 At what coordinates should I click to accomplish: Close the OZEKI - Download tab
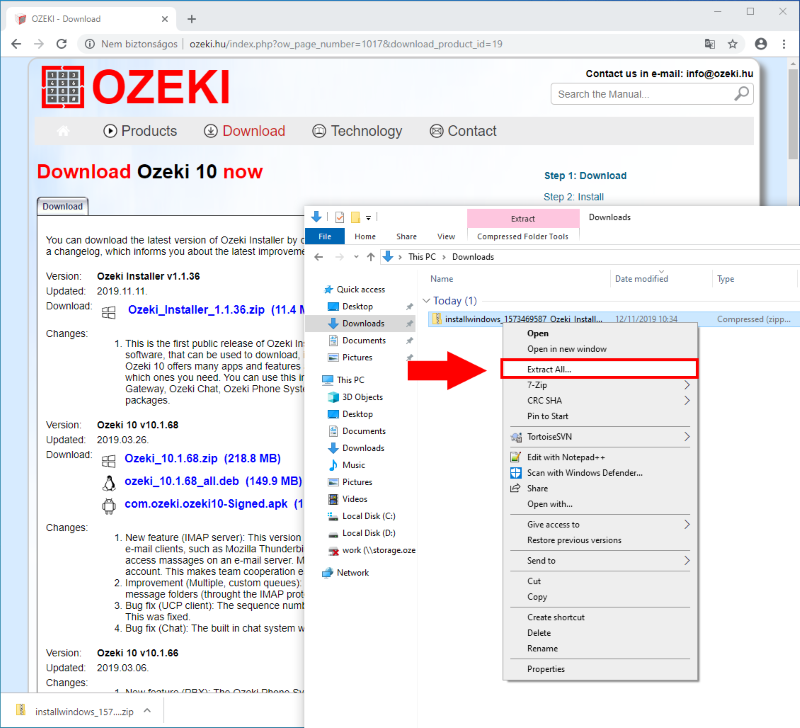click(x=165, y=19)
